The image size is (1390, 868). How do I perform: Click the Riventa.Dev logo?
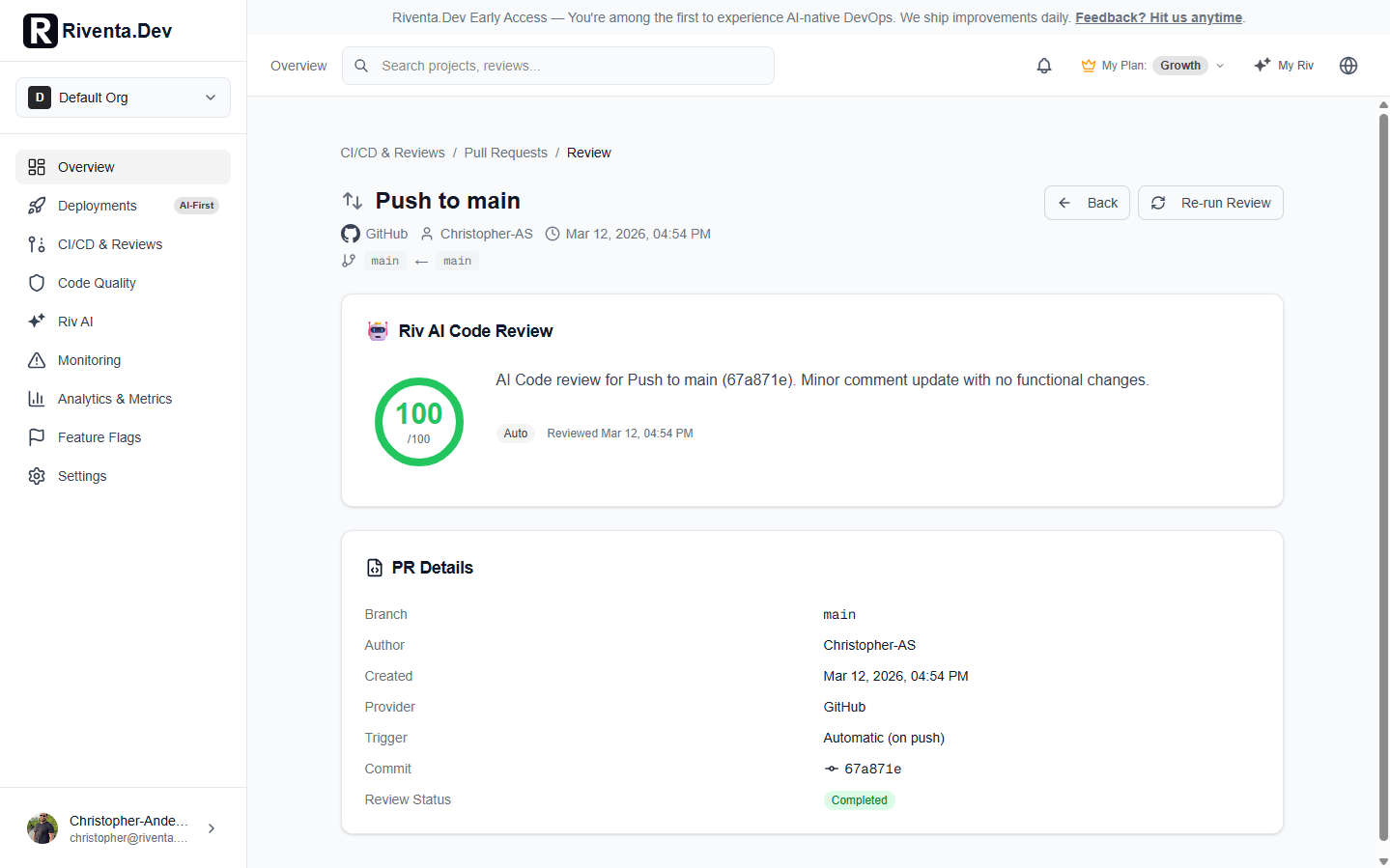[98, 31]
